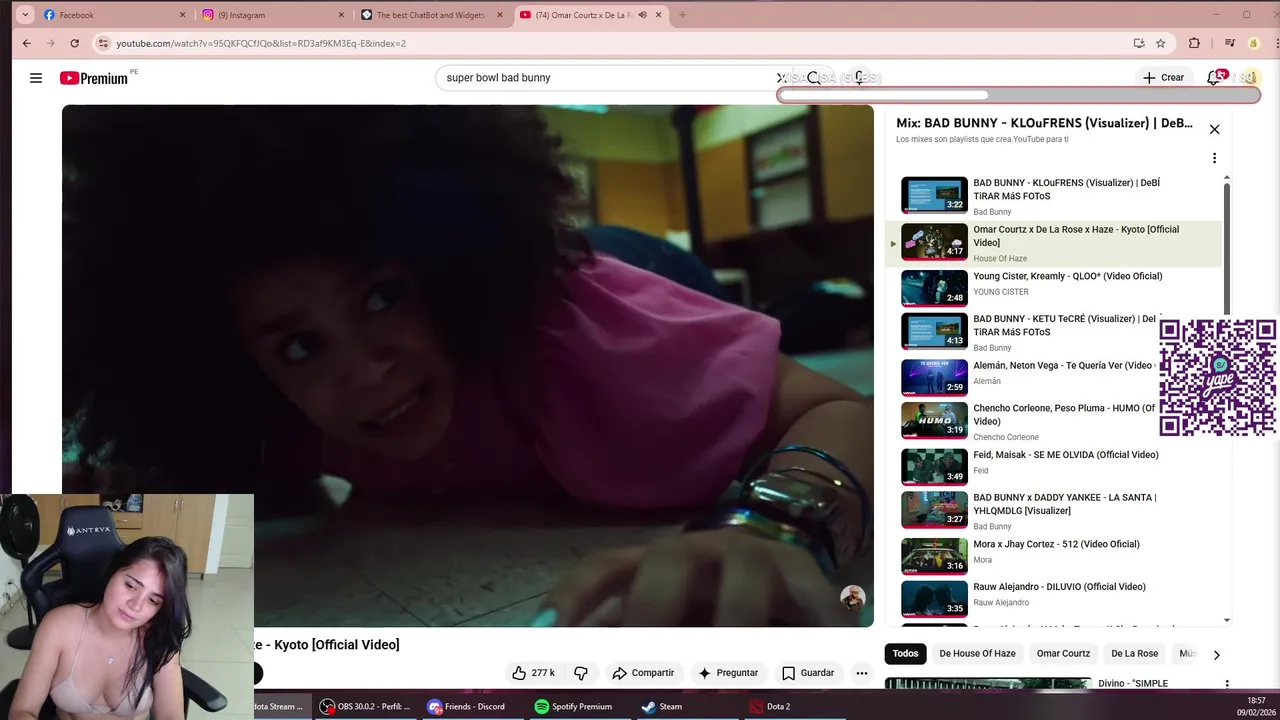Click the main video player
1280x720 pixels.
click(x=468, y=366)
